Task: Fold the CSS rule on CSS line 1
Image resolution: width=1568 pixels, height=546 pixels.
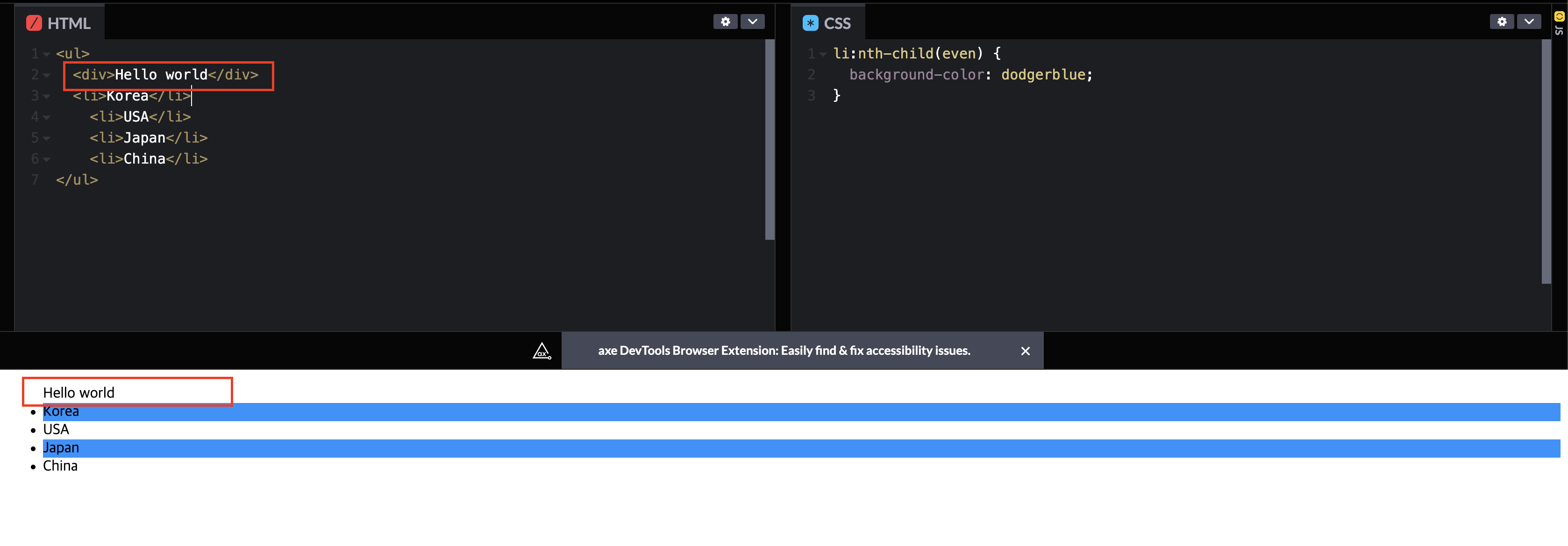Action: [823, 54]
